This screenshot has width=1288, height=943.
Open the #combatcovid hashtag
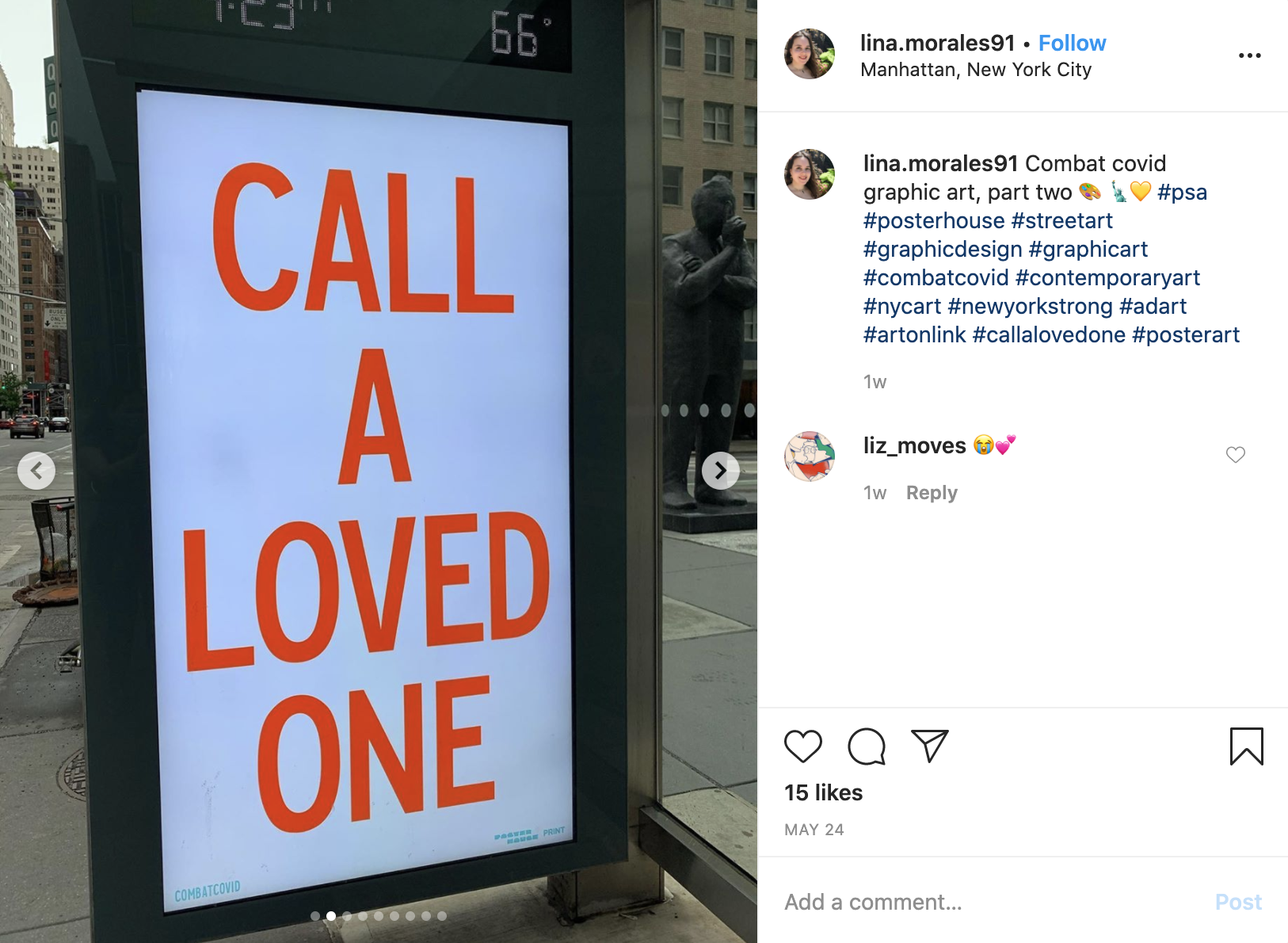pos(936,277)
